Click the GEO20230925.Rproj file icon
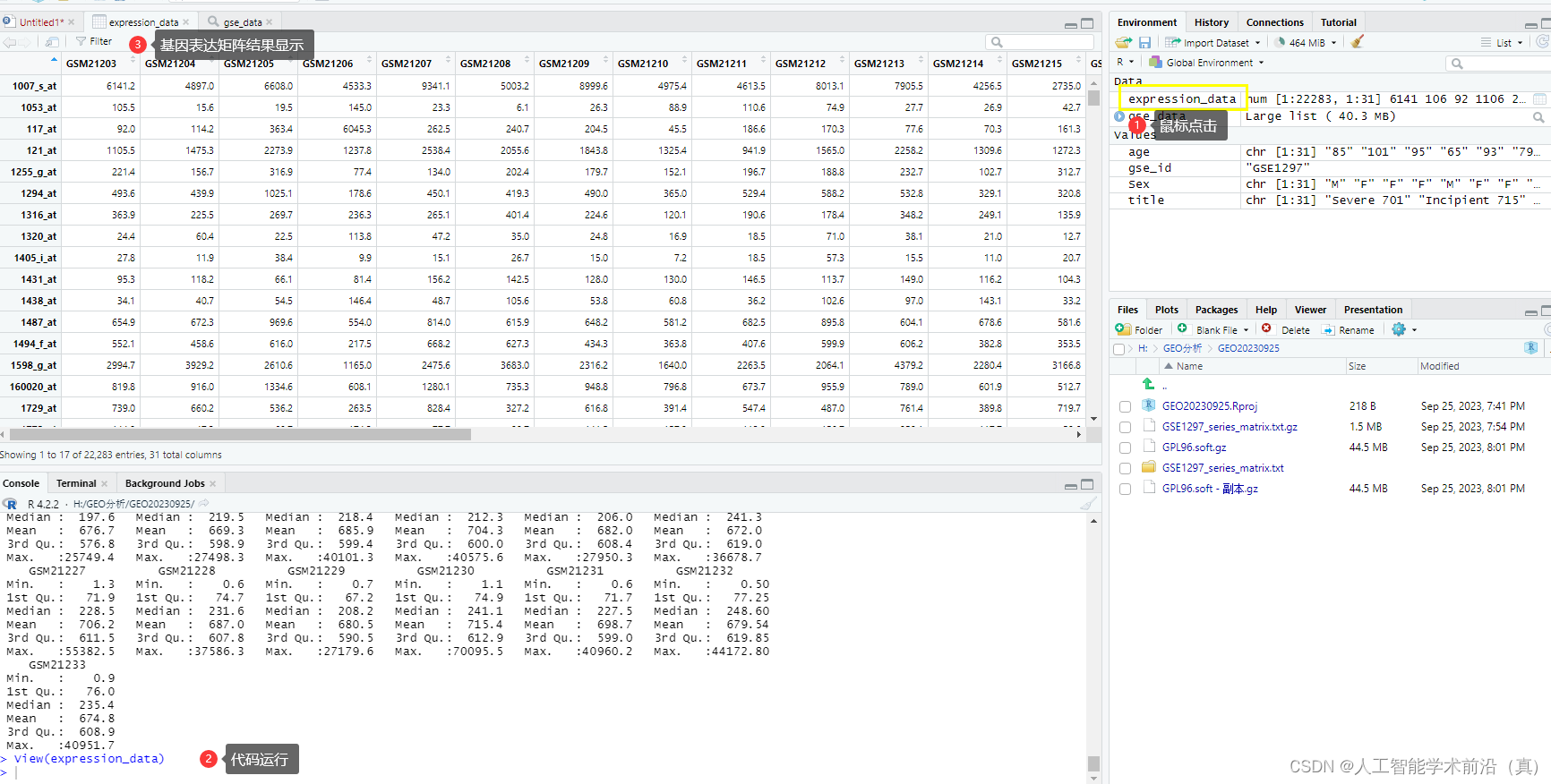The image size is (1551, 784). point(1149,405)
